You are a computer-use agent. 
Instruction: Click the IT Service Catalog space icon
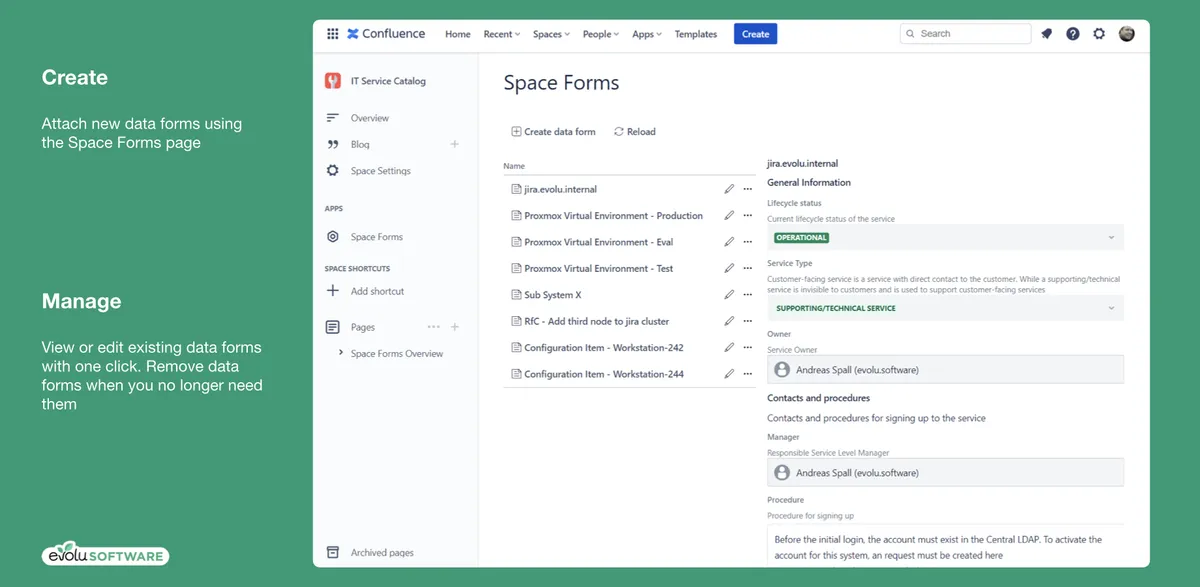tap(333, 81)
